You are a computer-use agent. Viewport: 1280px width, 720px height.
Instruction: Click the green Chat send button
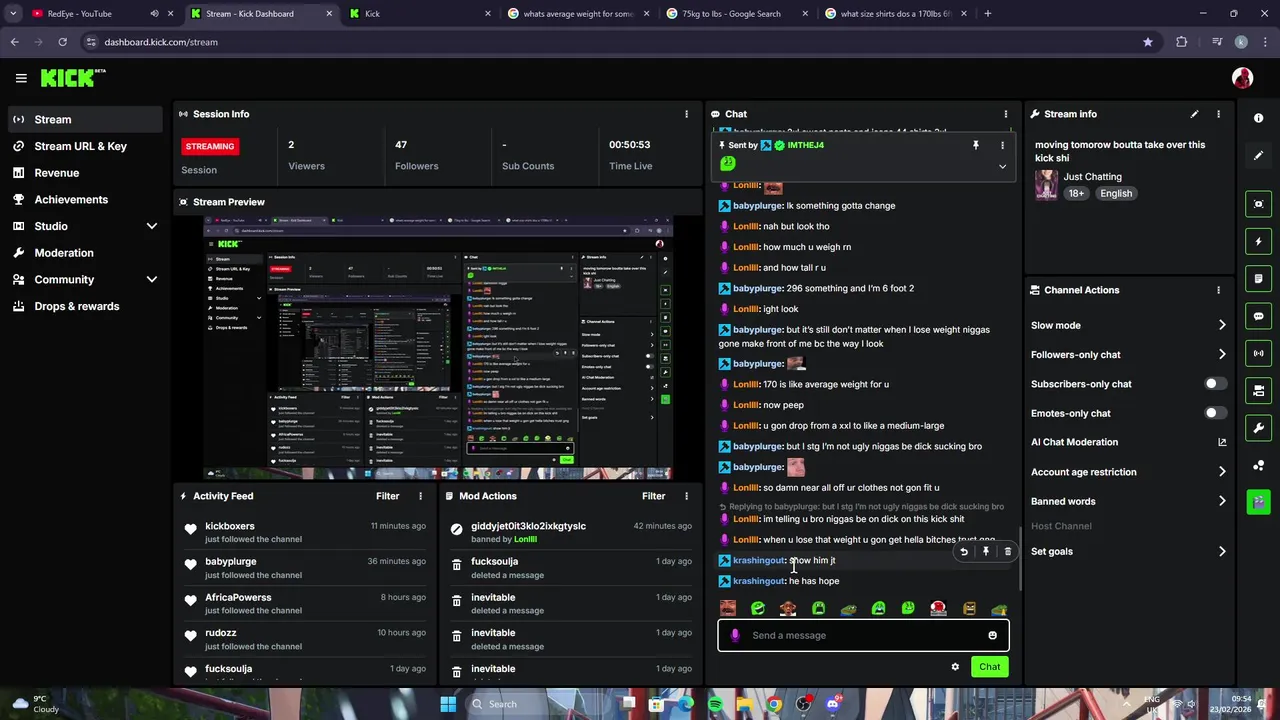click(x=989, y=667)
